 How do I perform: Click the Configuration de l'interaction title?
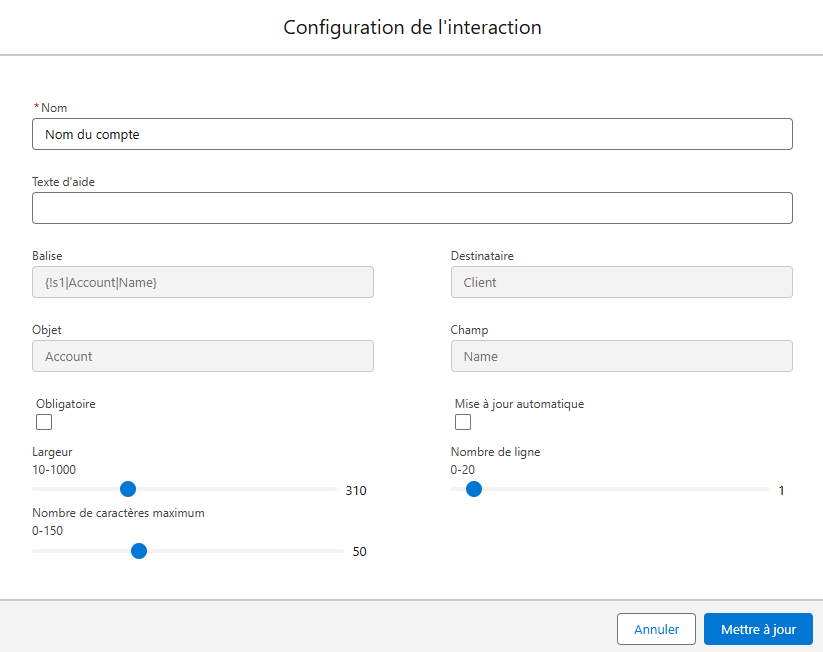(412, 27)
